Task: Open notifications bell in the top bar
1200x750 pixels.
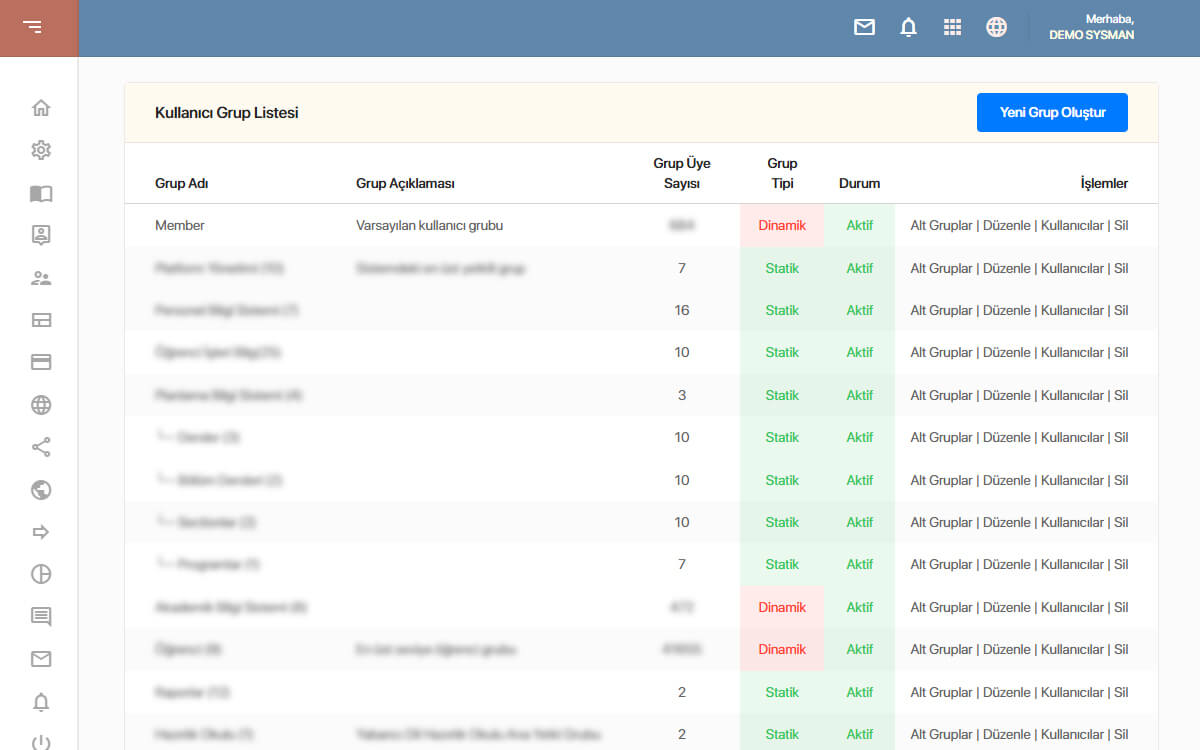Action: 908,27
